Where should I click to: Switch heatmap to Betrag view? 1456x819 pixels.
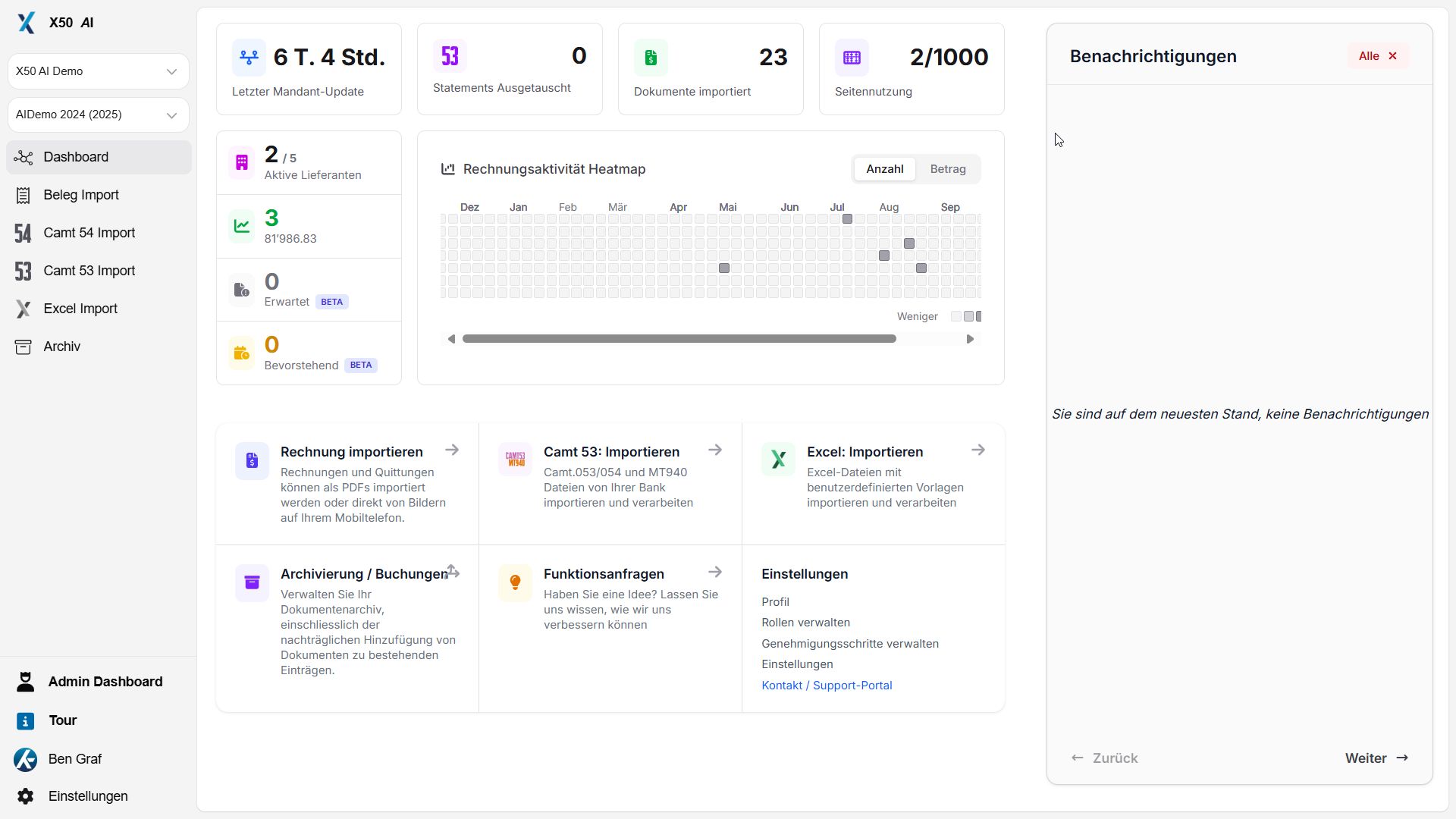pyautogui.click(x=947, y=169)
